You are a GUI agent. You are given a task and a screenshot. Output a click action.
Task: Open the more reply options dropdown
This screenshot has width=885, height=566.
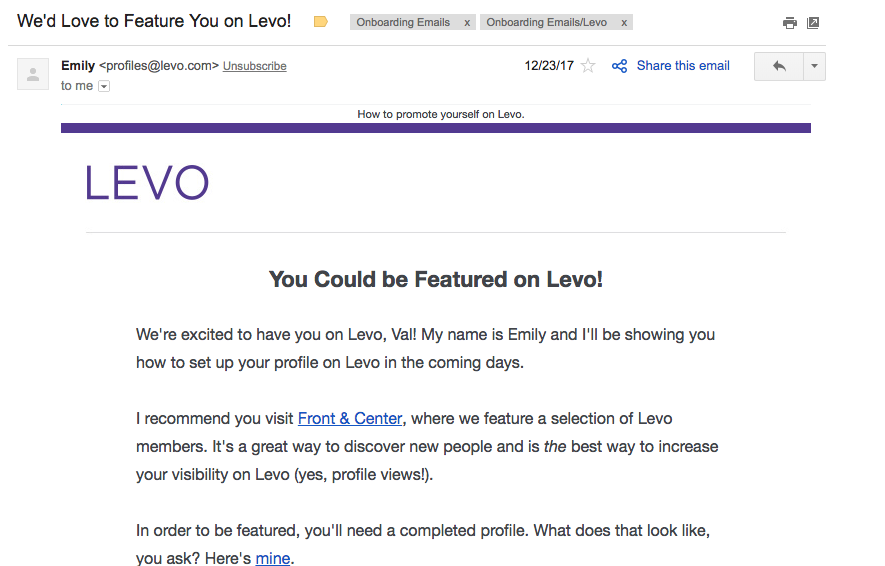point(814,66)
